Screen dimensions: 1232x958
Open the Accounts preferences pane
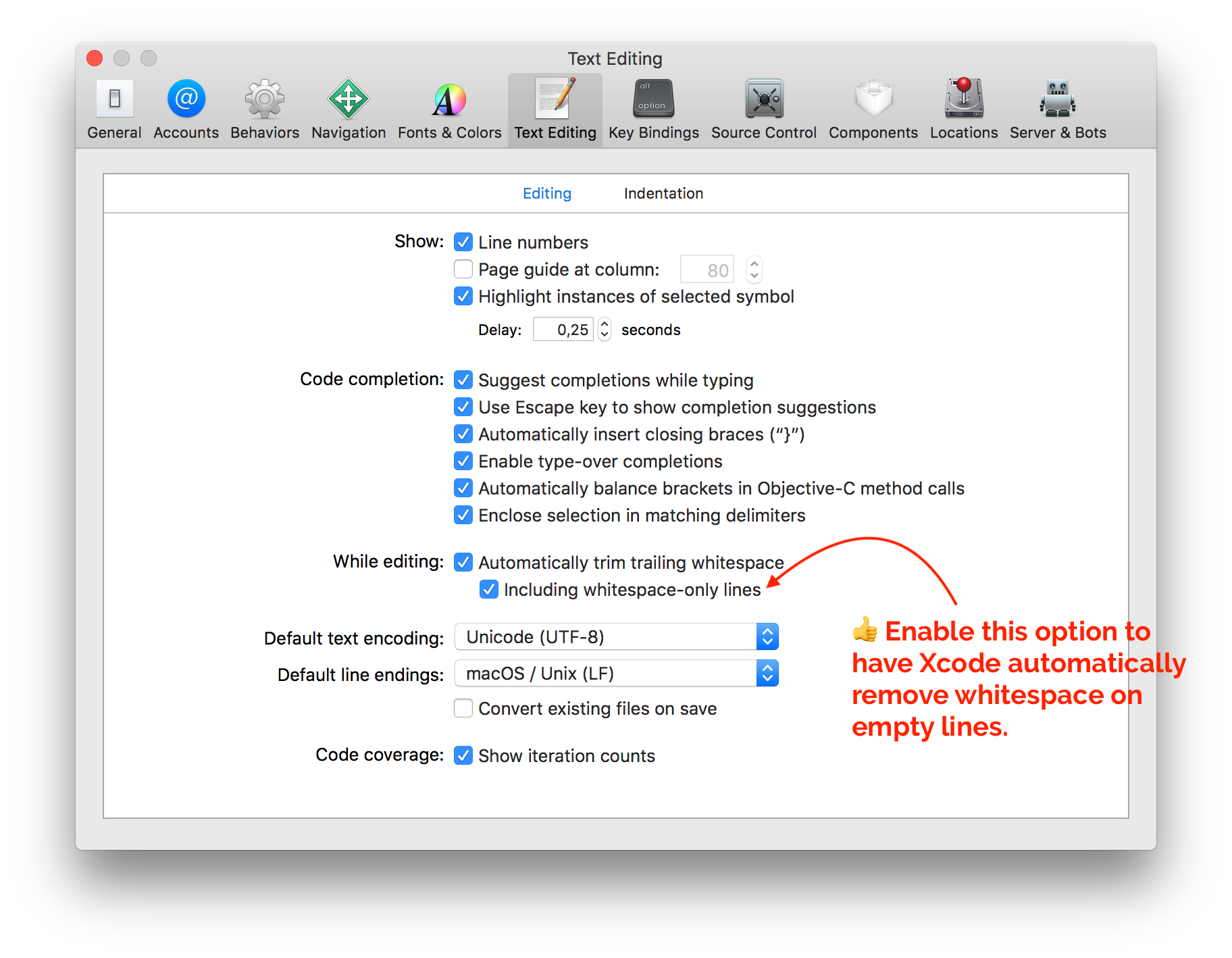[x=186, y=110]
